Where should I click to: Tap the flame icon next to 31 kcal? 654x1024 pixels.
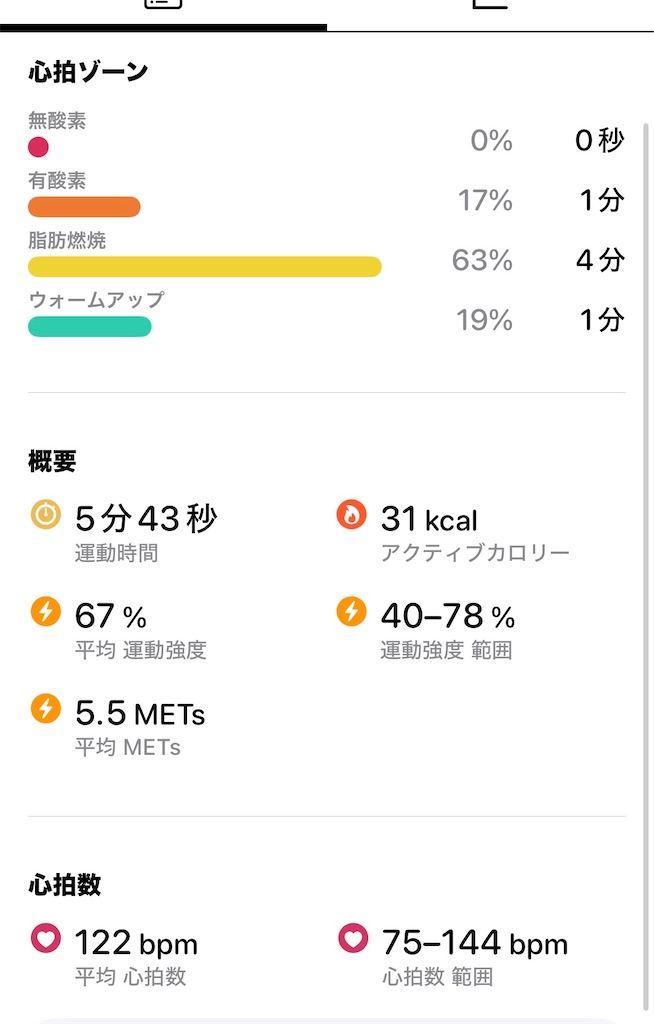click(352, 515)
